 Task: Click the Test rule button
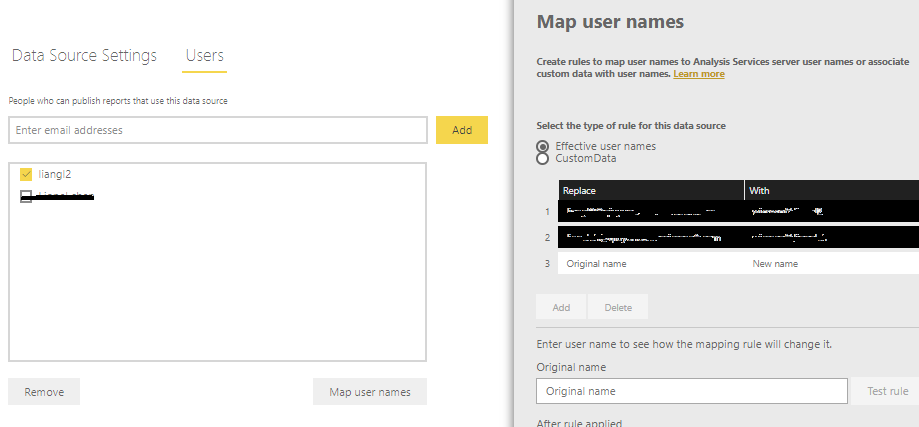pos(887,391)
